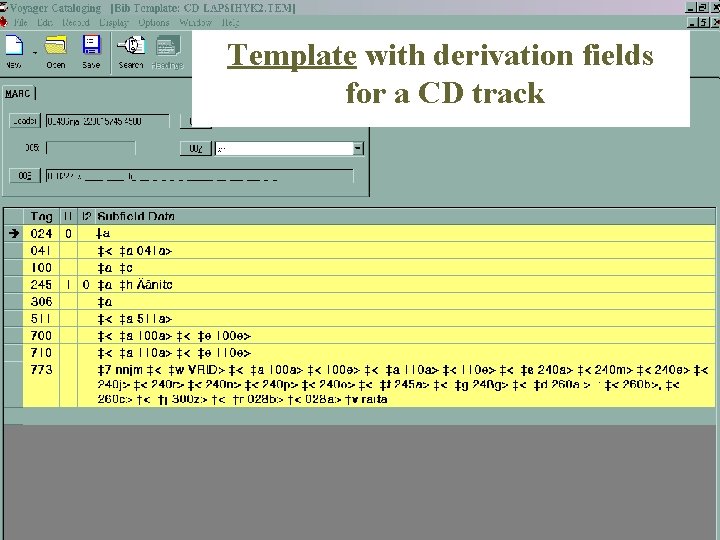Open the Record menu

click(x=76, y=22)
